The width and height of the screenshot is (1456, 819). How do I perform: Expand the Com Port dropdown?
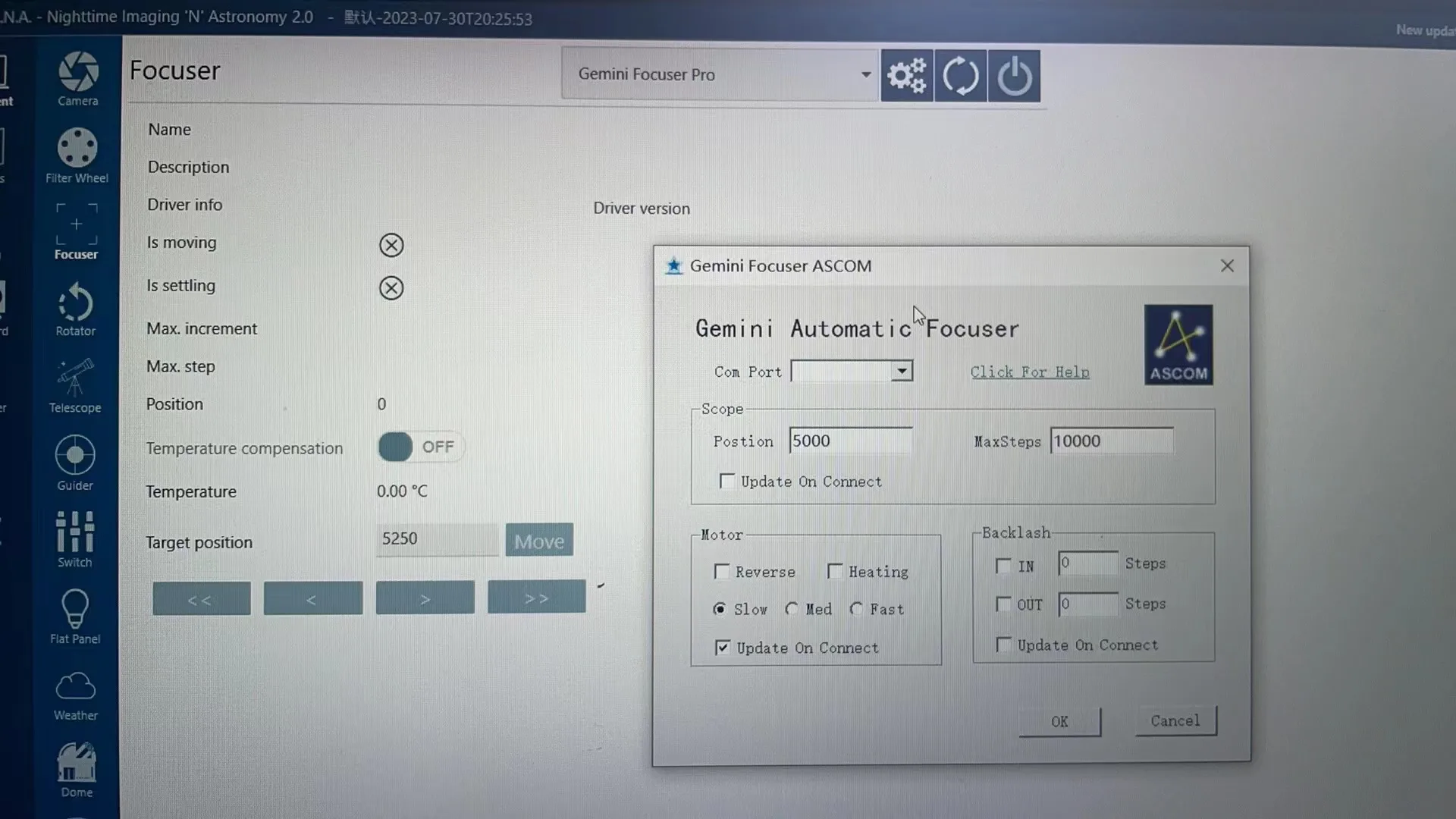(x=901, y=372)
